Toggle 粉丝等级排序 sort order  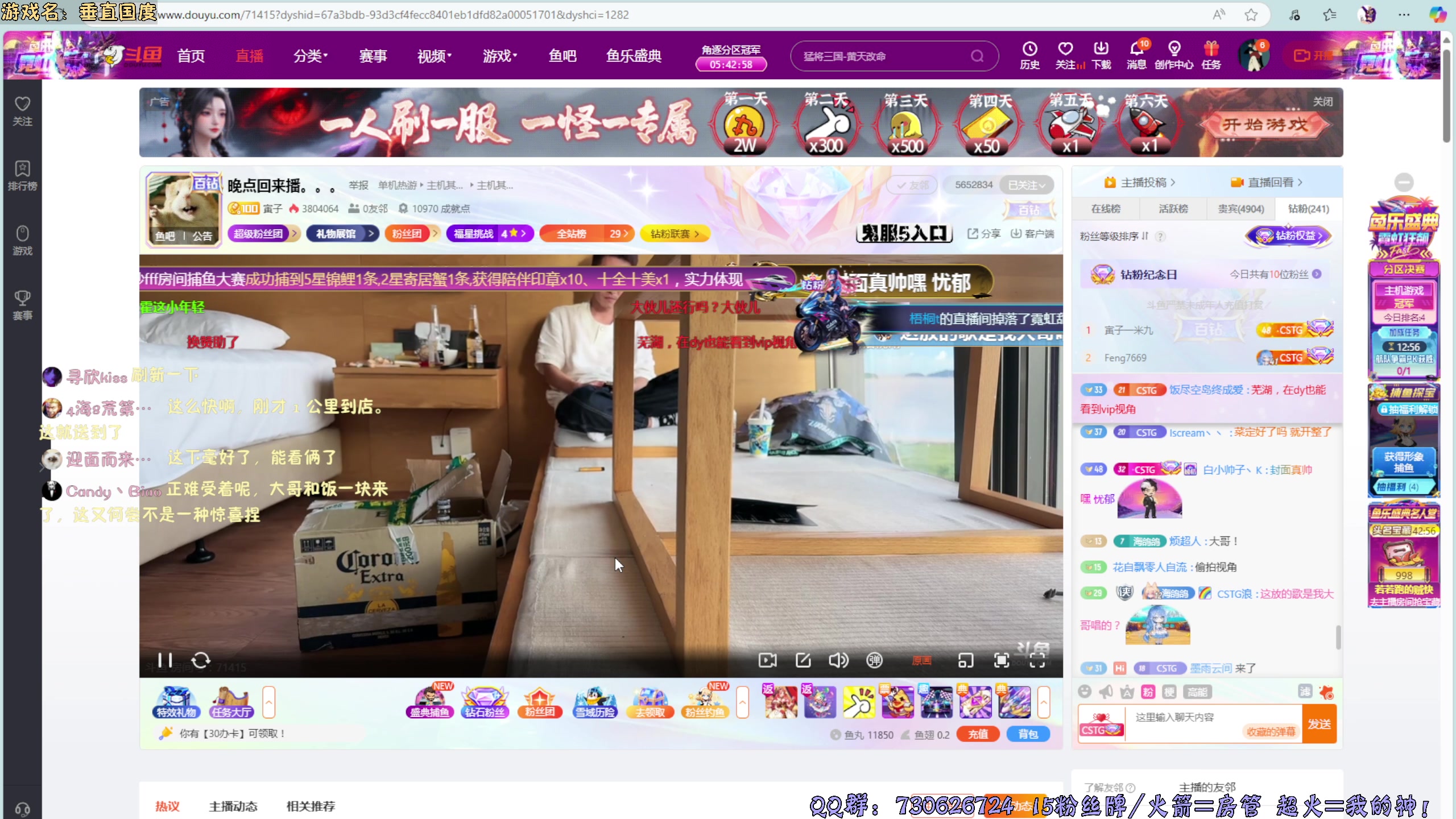[x=1114, y=236]
